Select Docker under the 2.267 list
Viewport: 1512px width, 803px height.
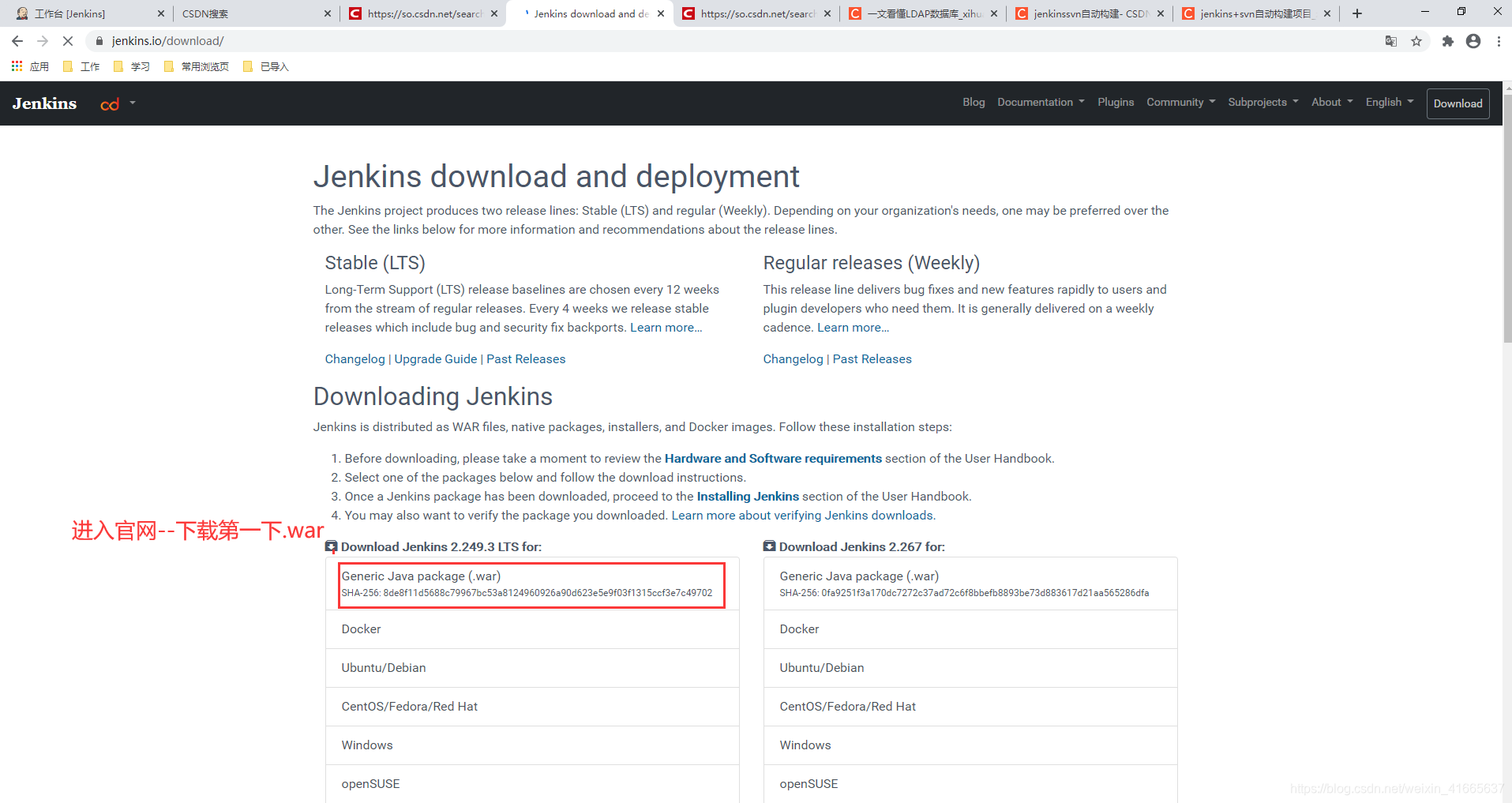970,629
